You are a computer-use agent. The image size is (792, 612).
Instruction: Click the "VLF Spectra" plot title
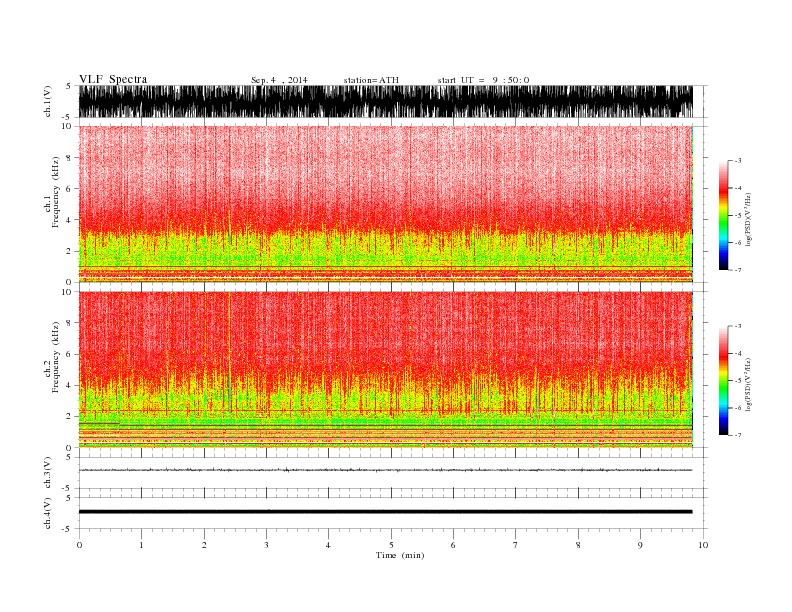click(x=113, y=80)
